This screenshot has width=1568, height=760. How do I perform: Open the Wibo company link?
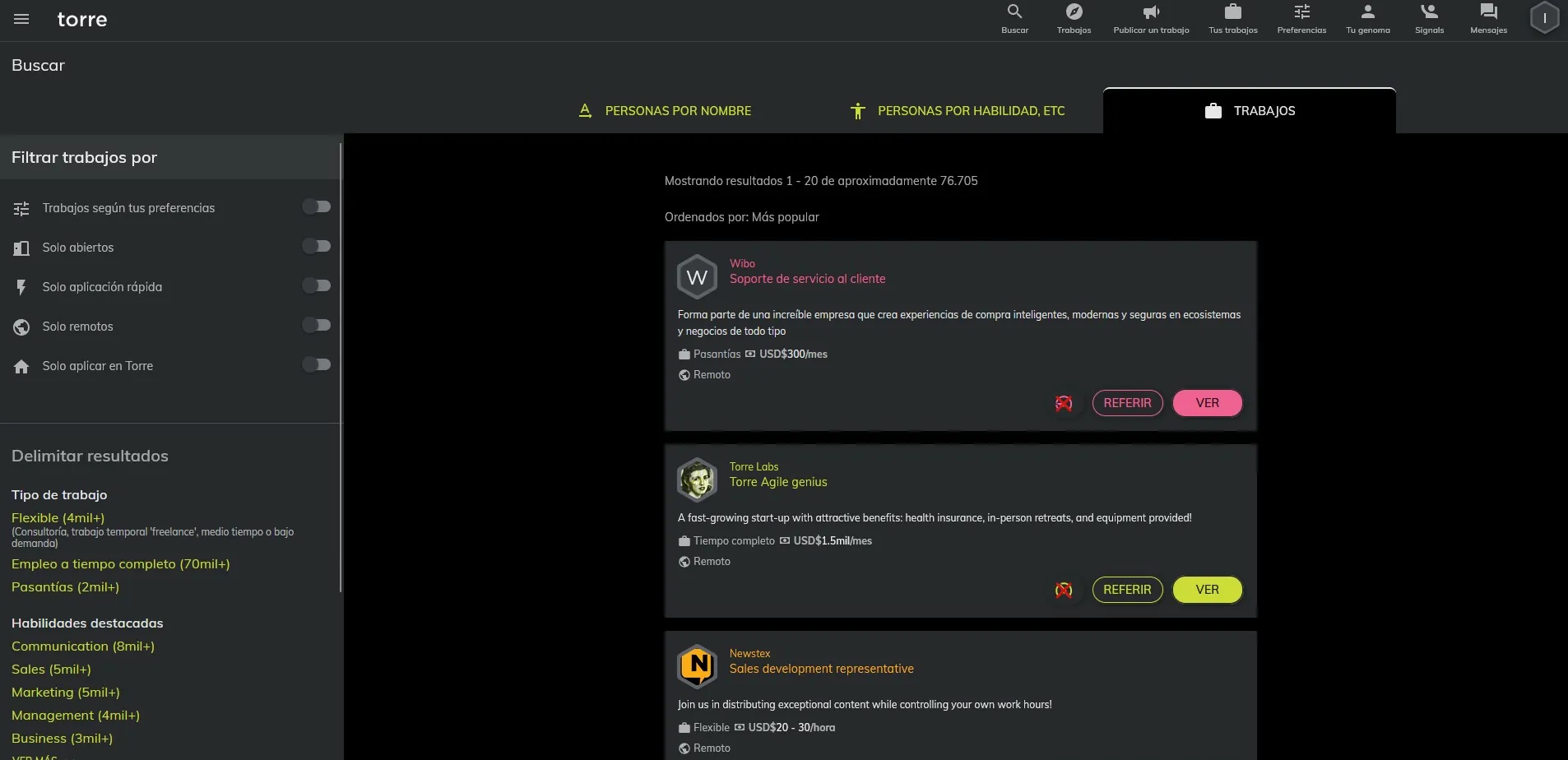tap(742, 264)
